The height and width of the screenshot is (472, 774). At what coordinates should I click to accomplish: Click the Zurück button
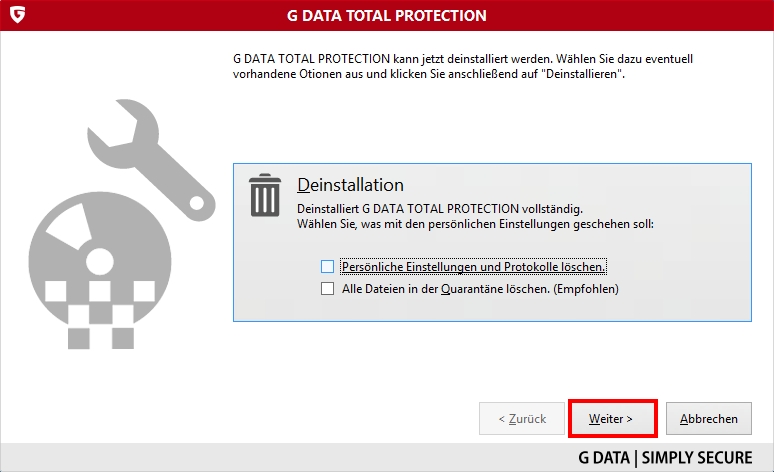(522, 419)
